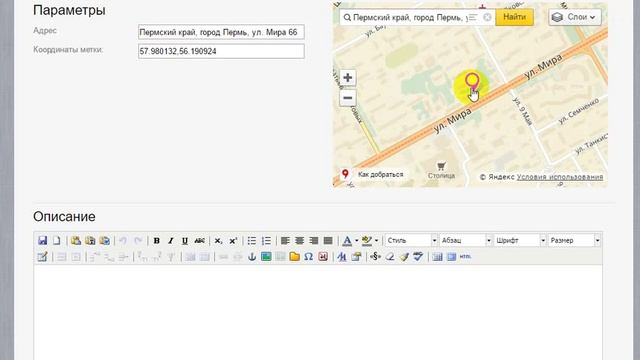Toggle Italic formatting
The image size is (640, 360).
coord(171,241)
